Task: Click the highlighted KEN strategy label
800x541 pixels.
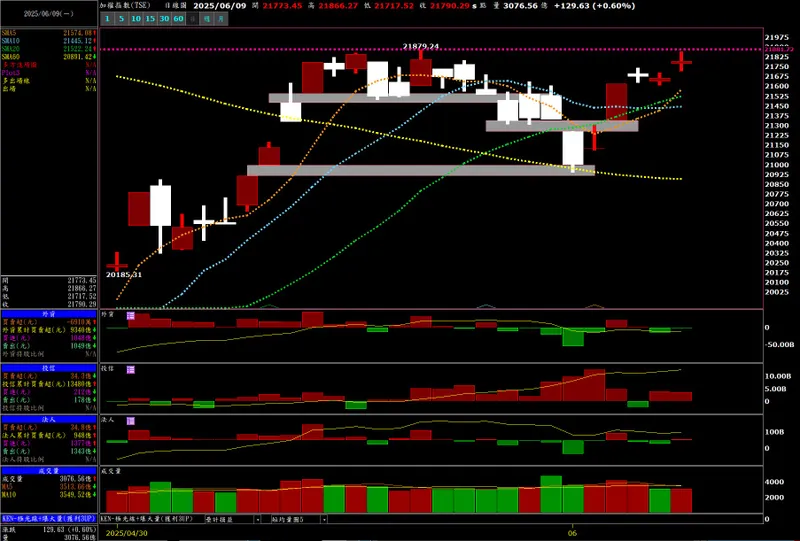Action: (x=49, y=519)
